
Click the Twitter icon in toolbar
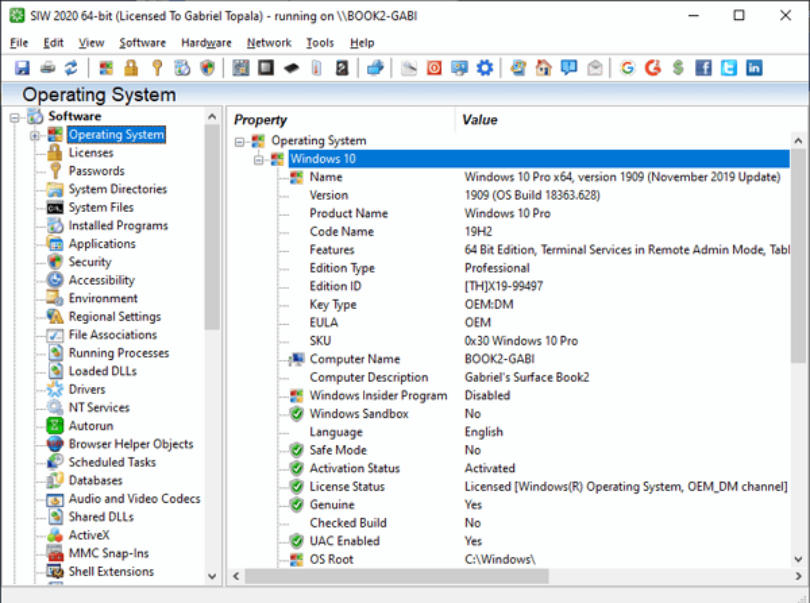click(728, 68)
